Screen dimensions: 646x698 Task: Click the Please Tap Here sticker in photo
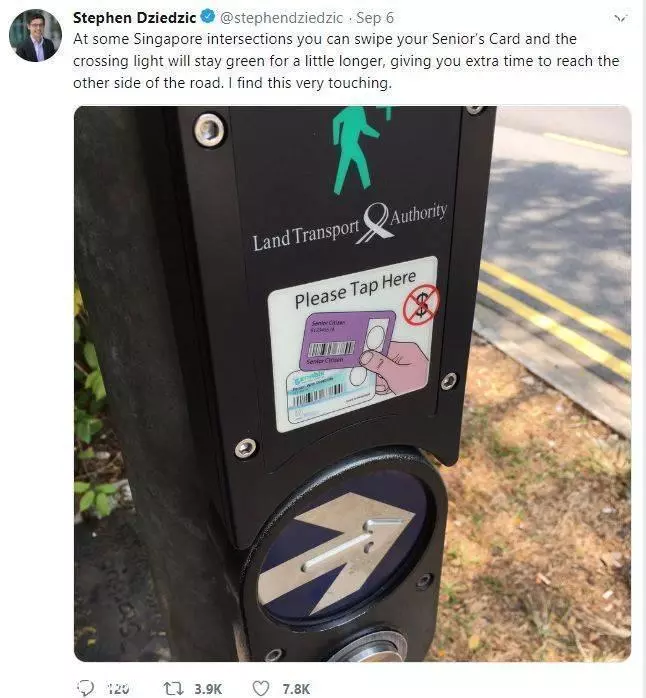(353, 344)
